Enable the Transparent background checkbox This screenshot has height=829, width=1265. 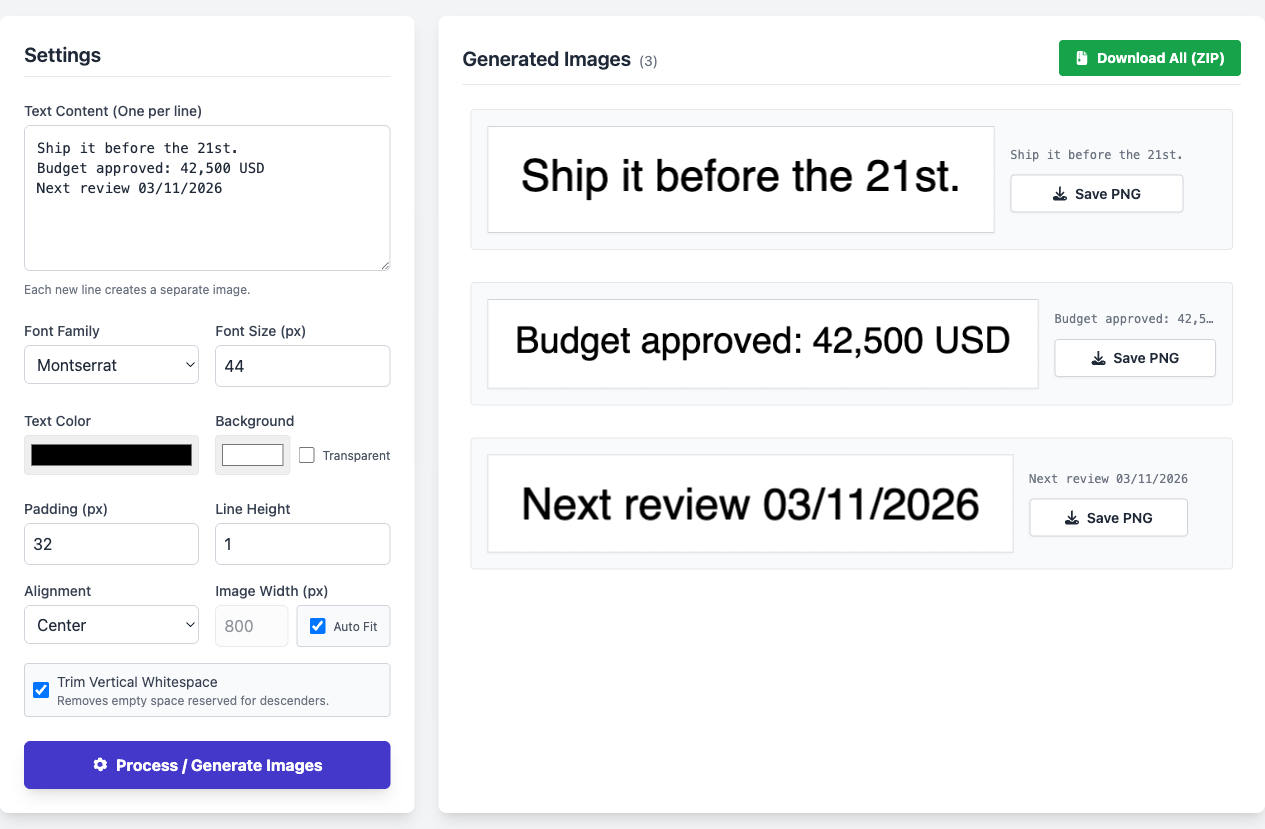tap(307, 455)
